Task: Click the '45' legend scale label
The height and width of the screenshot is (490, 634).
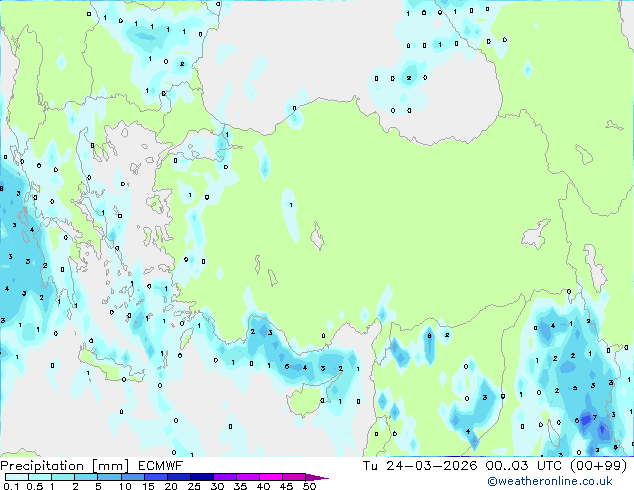Action: pyautogui.click(x=286, y=486)
